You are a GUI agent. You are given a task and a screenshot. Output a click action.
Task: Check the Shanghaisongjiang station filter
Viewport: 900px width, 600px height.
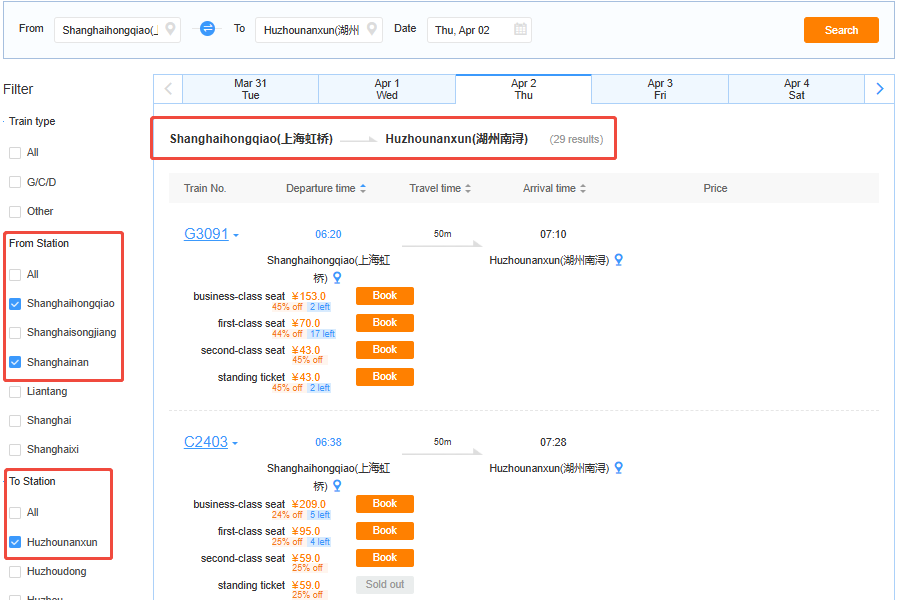[x=15, y=333]
